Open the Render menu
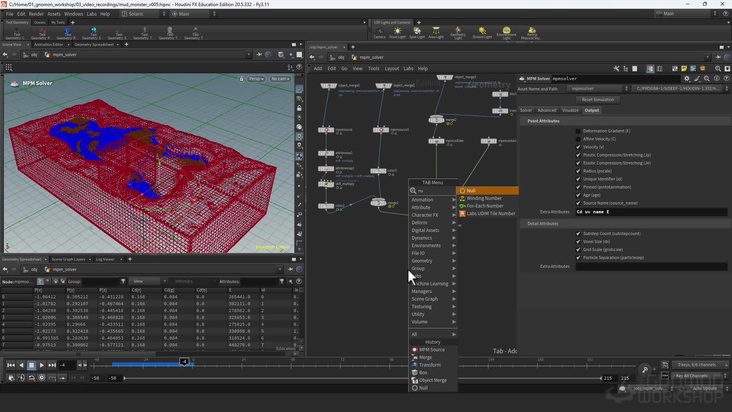 (x=36, y=14)
